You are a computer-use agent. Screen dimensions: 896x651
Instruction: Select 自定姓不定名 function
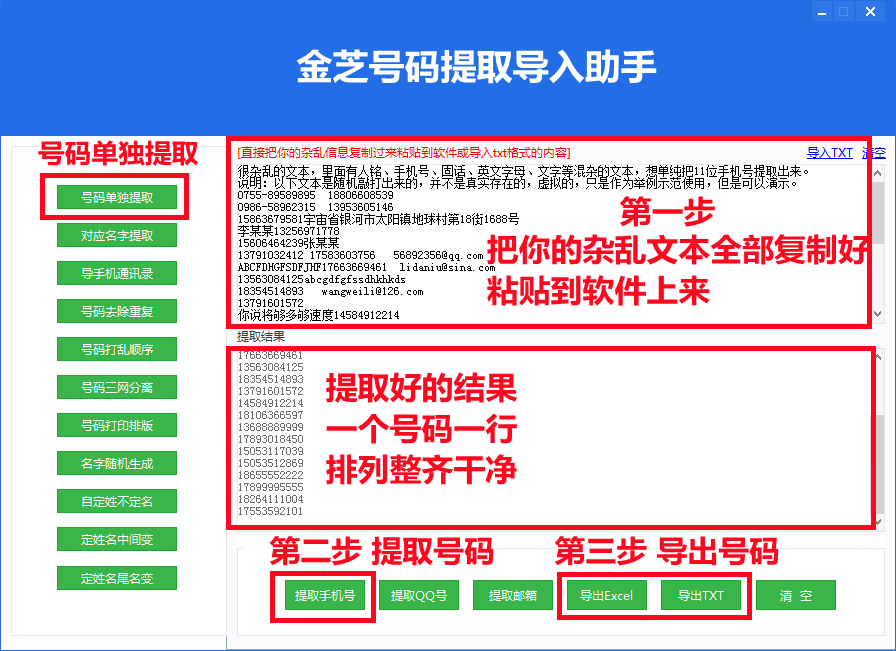click(x=117, y=501)
